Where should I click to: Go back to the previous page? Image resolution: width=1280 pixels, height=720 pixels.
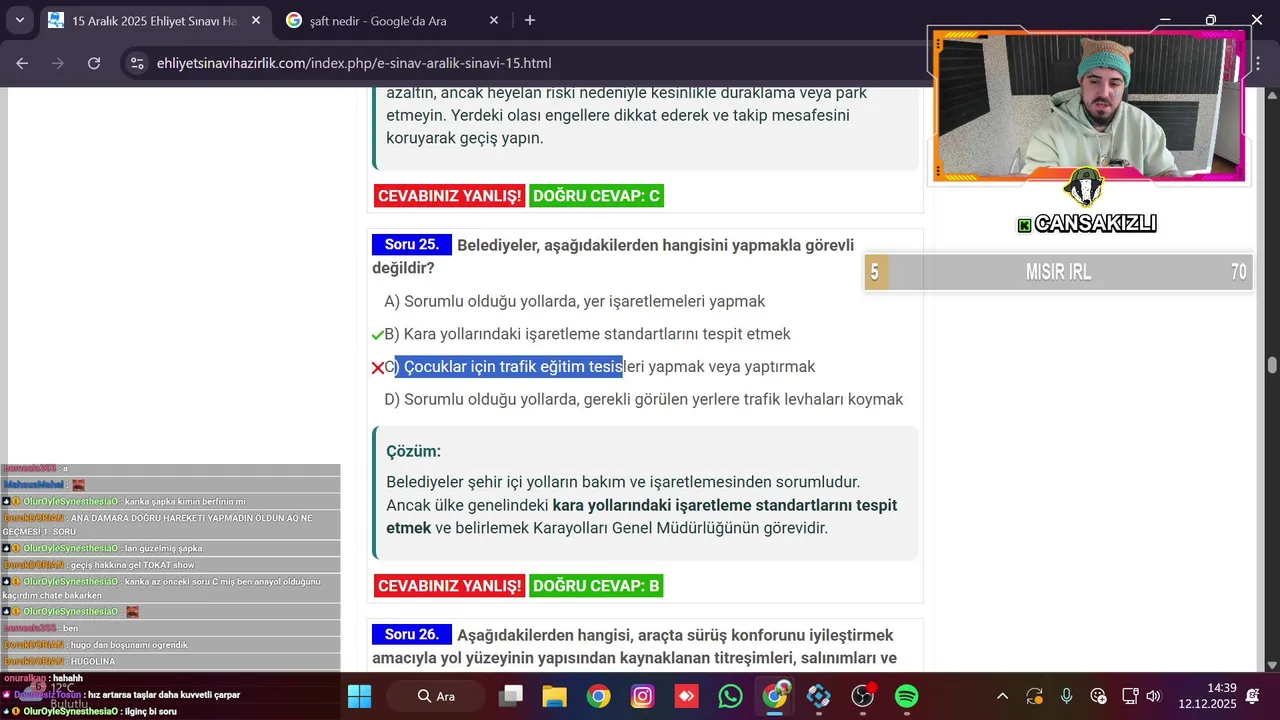pyautogui.click(x=22, y=63)
